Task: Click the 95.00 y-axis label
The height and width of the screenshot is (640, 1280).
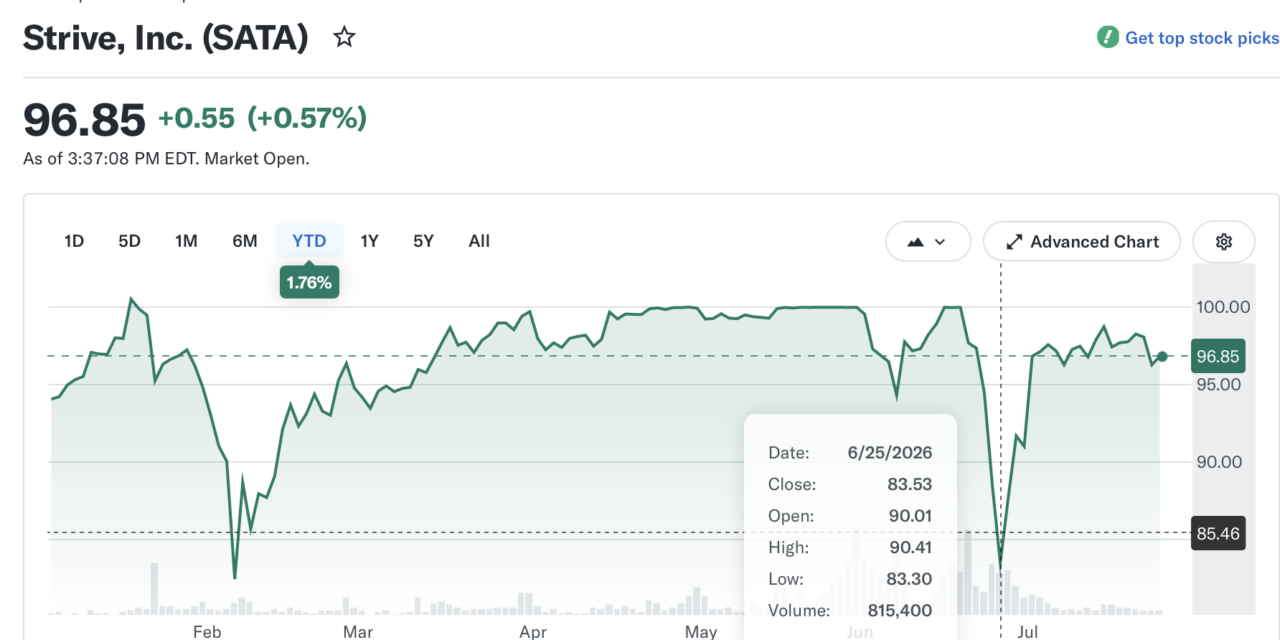Action: (x=1219, y=384)
